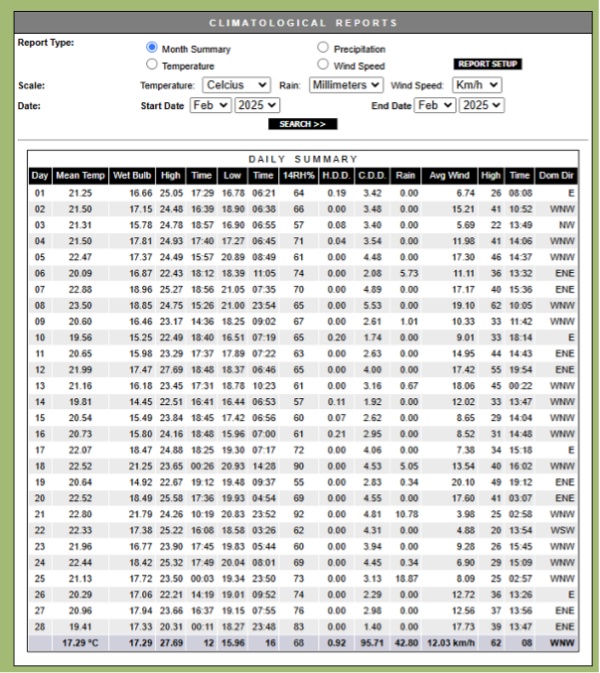The height and width of the screenshot is (673, 600).
Task: Click the Dom Dir column header
Action: pyautogui.click(x=556, y=176)
